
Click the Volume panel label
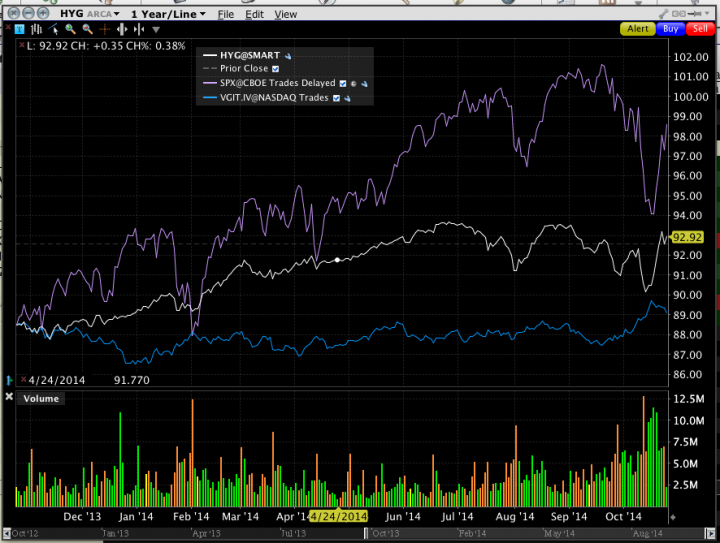(x=41, y=398)
